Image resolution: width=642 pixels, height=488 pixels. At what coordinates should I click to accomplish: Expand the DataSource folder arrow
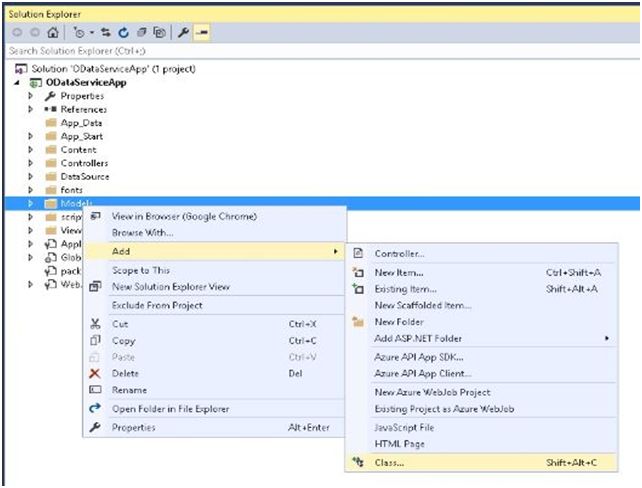pos(30,176)
